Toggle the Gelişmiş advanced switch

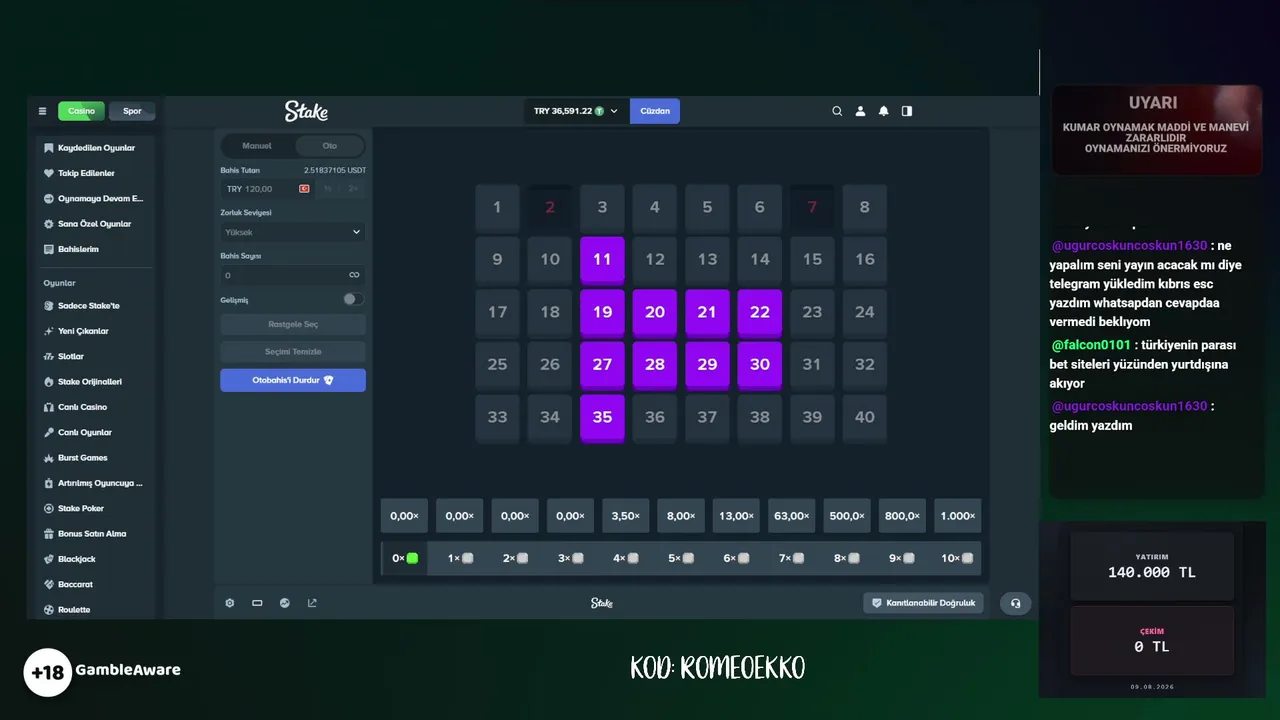353,299
